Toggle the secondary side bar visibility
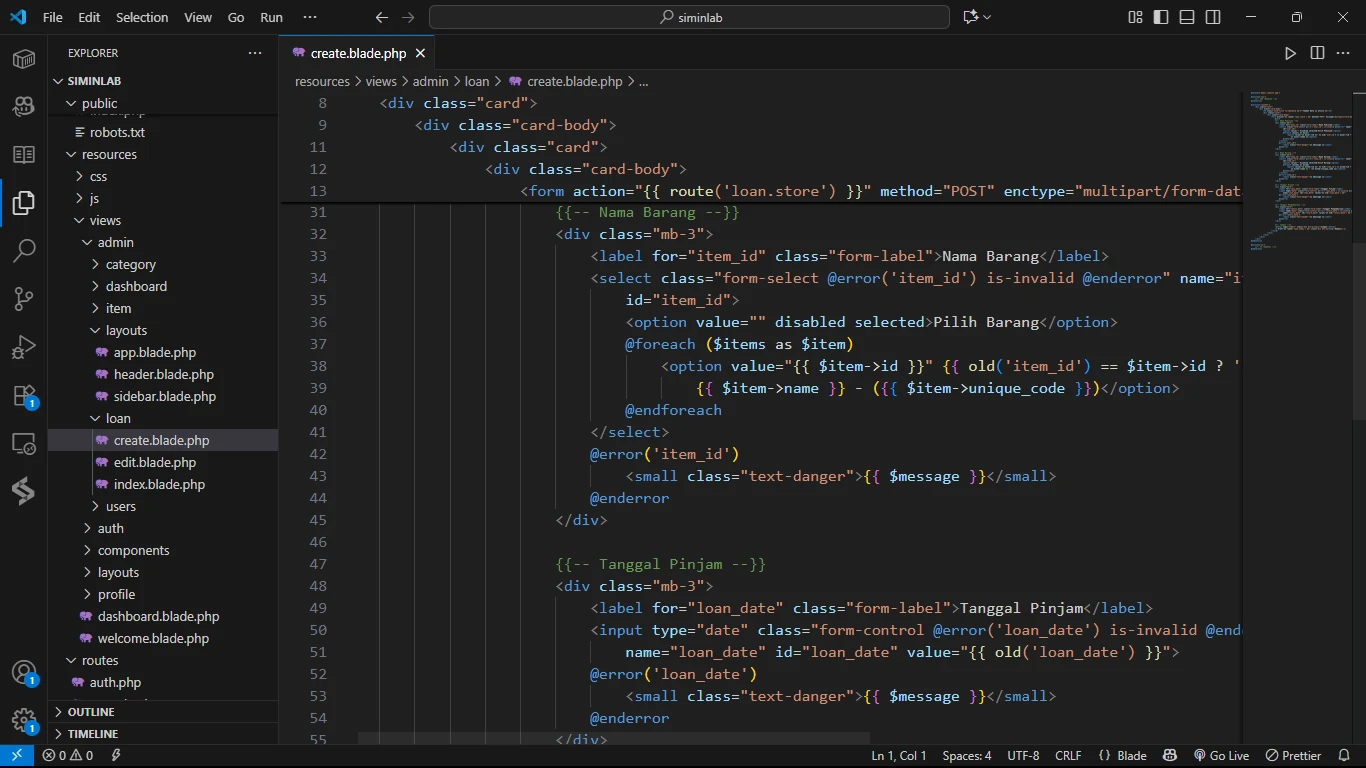Image resolution: width=1366 pixels, height=768 pixels. pyautogui.click(x=1213, y=17)
